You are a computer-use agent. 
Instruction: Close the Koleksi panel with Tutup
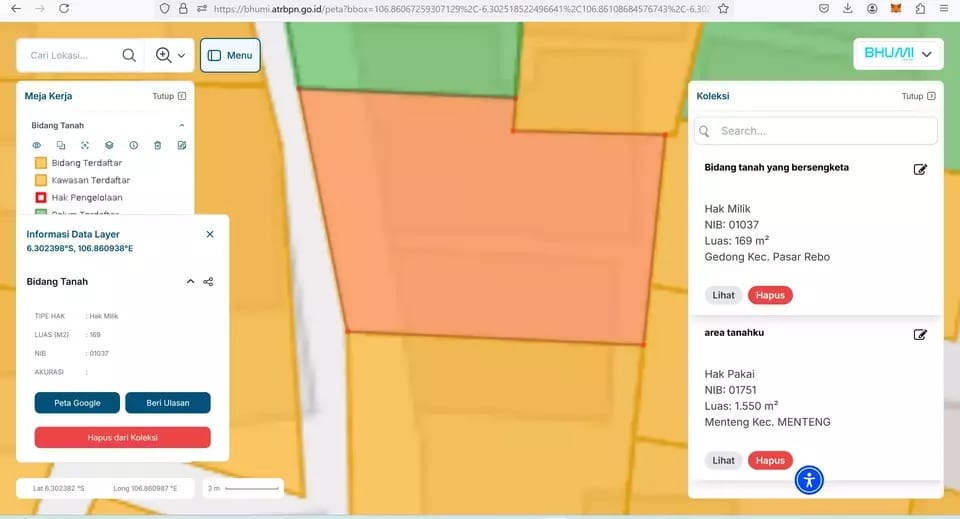pyautogui.click(x=918, y=97)
